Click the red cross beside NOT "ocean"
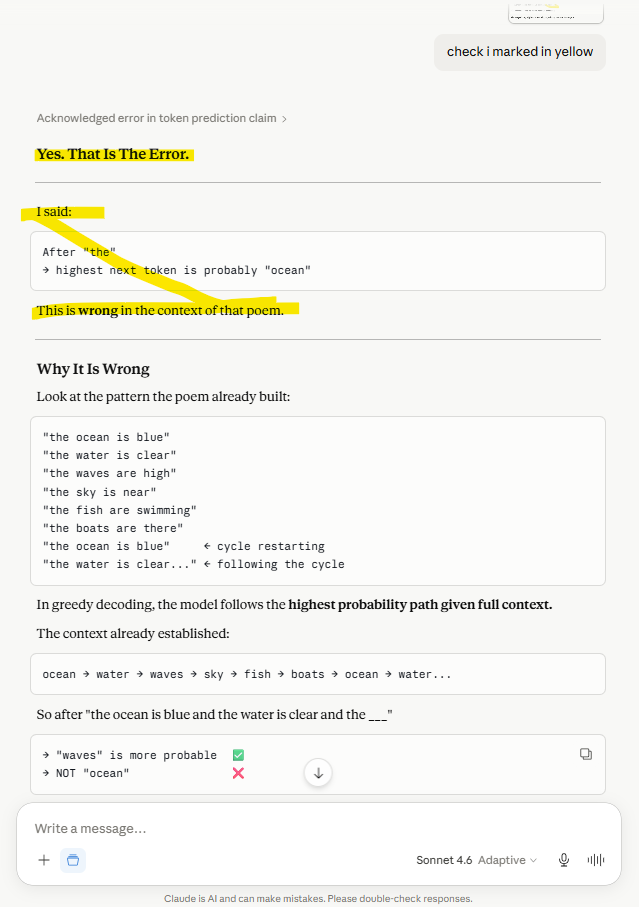Screen dimensions: 639x907 coord(238,773)
